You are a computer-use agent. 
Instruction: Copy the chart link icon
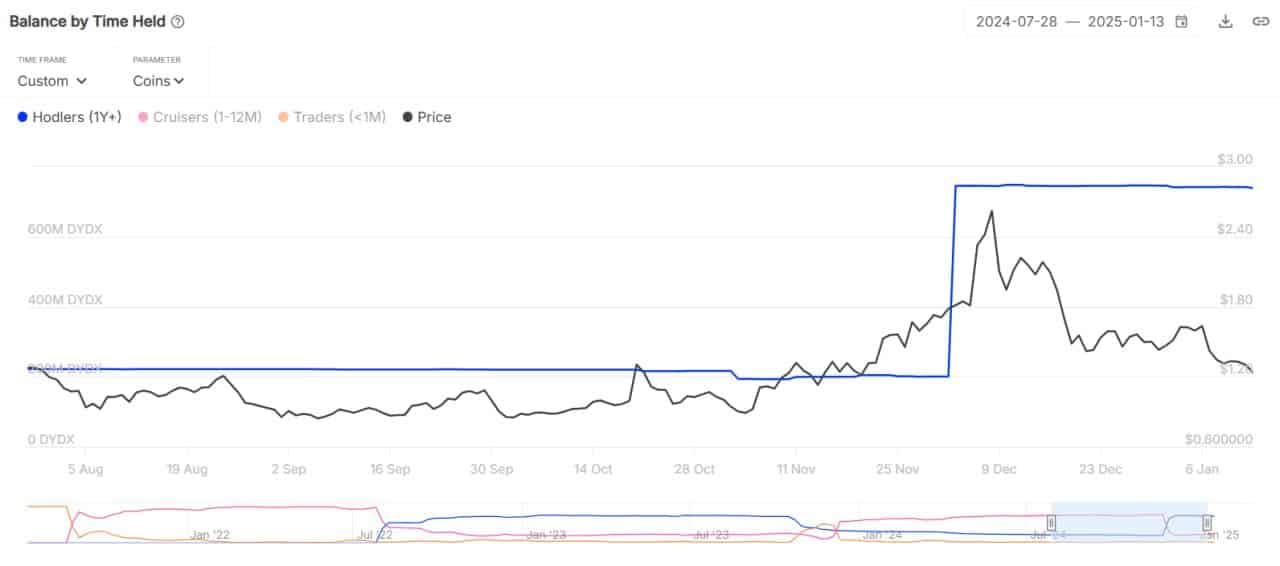point(1261,21)
